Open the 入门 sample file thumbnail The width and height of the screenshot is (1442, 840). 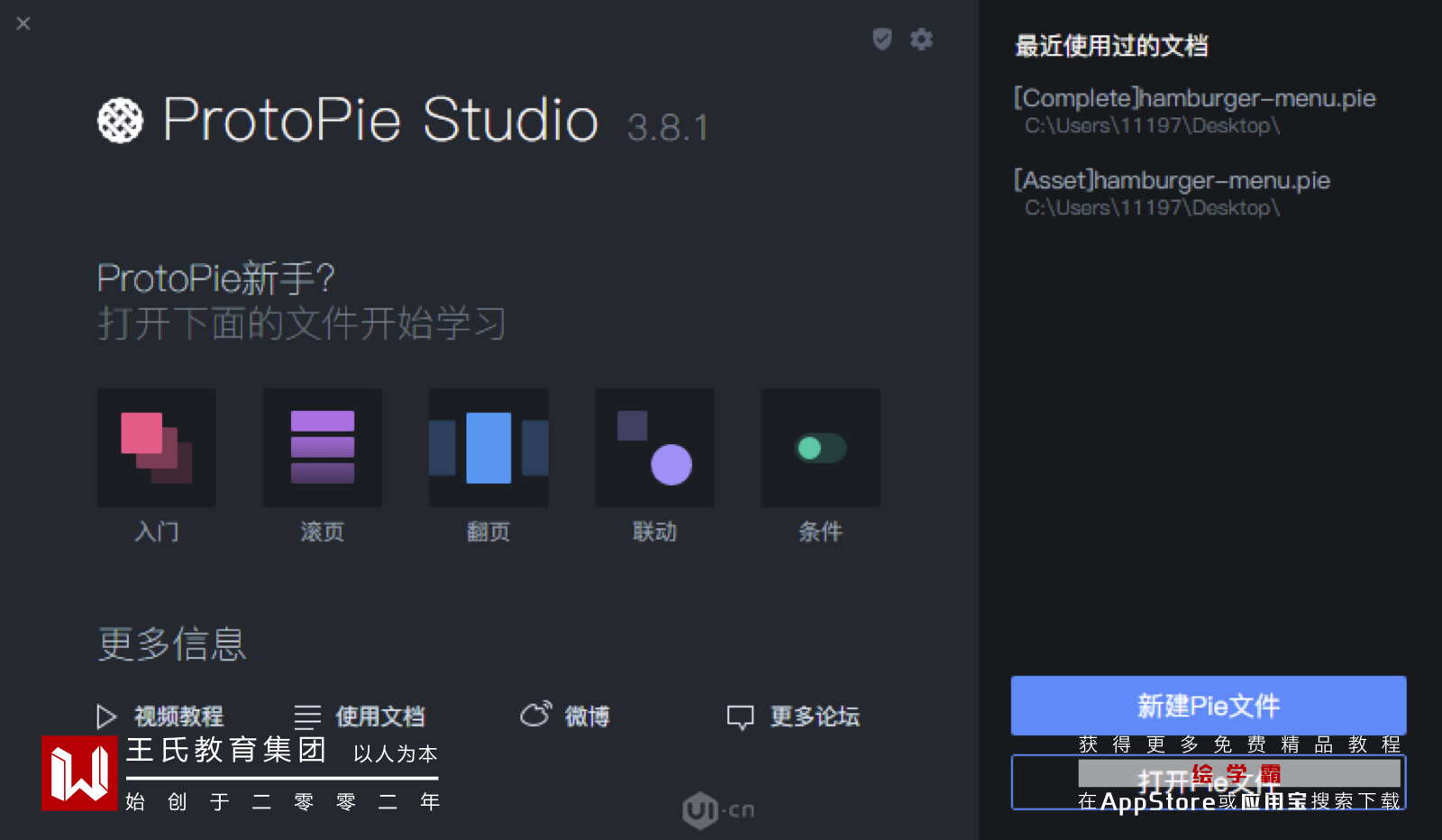coord(157,447)
